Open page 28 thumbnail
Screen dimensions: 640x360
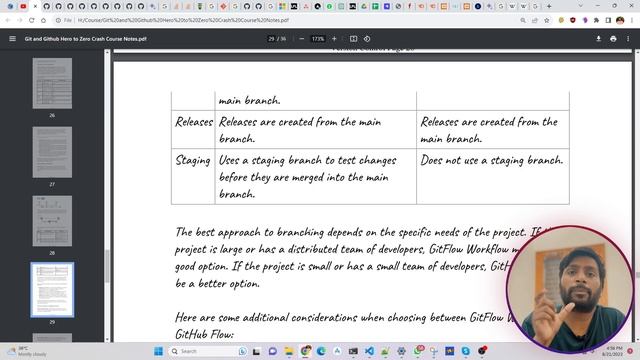click(x=52, y=221)
